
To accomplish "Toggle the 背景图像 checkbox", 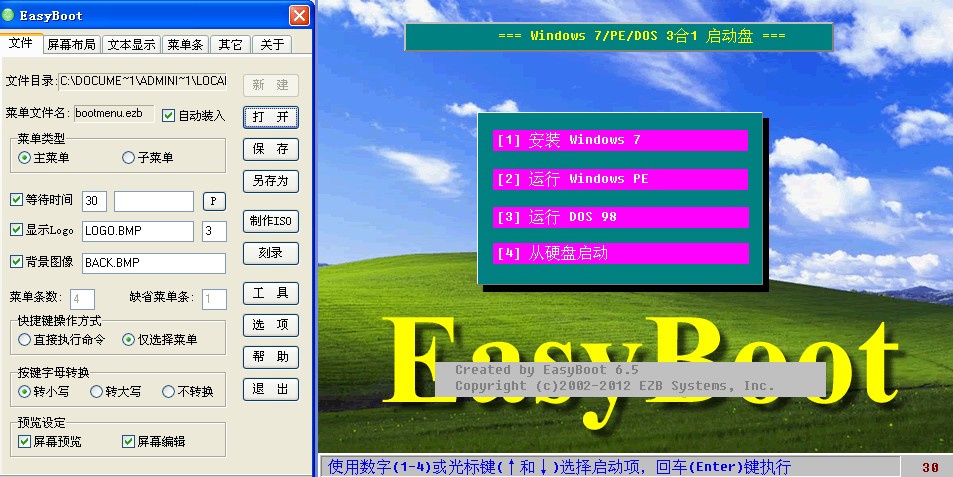I will point(17,262).
